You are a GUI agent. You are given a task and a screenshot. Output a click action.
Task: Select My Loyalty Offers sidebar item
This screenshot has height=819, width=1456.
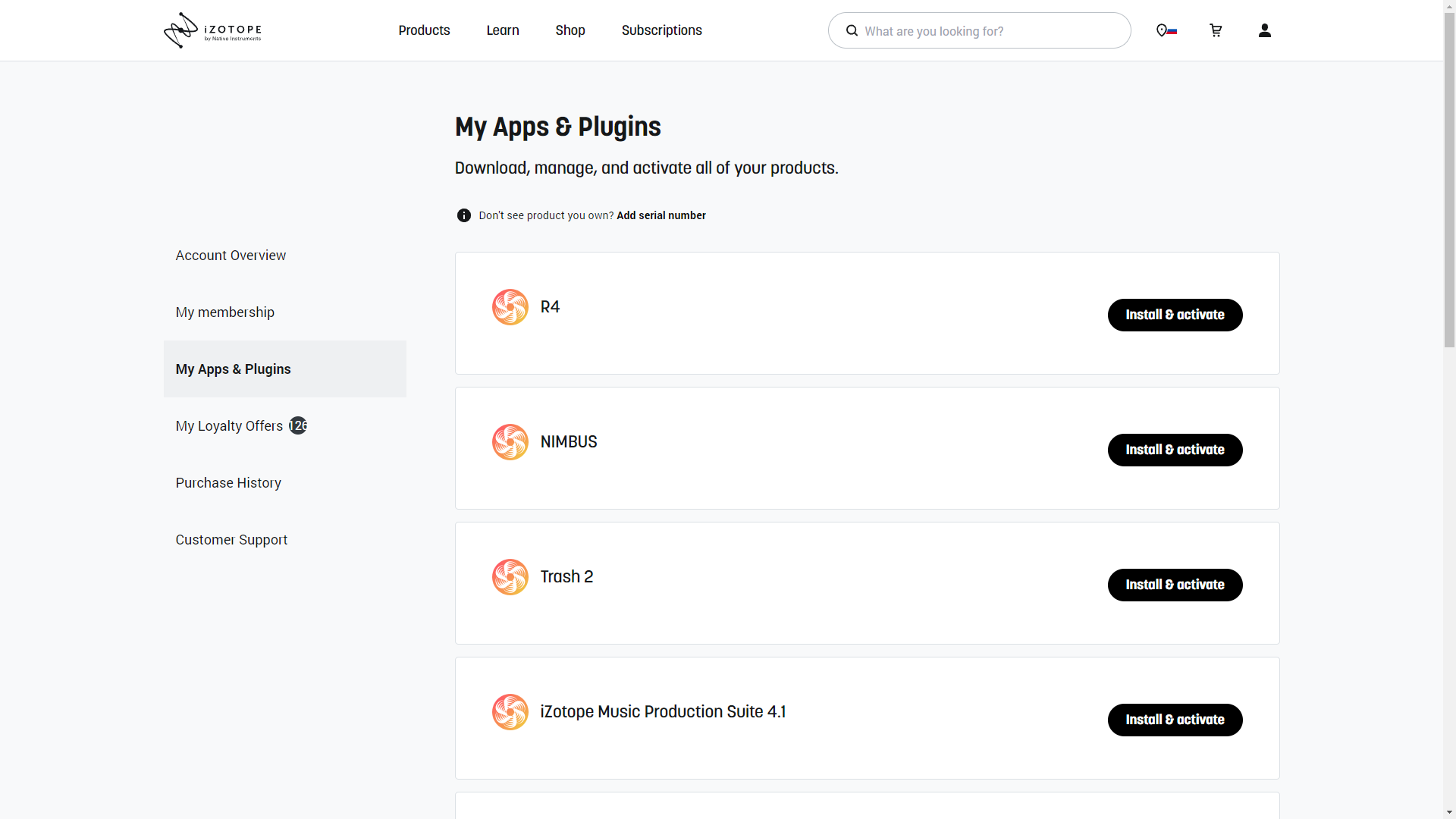[x=229, y=426]
